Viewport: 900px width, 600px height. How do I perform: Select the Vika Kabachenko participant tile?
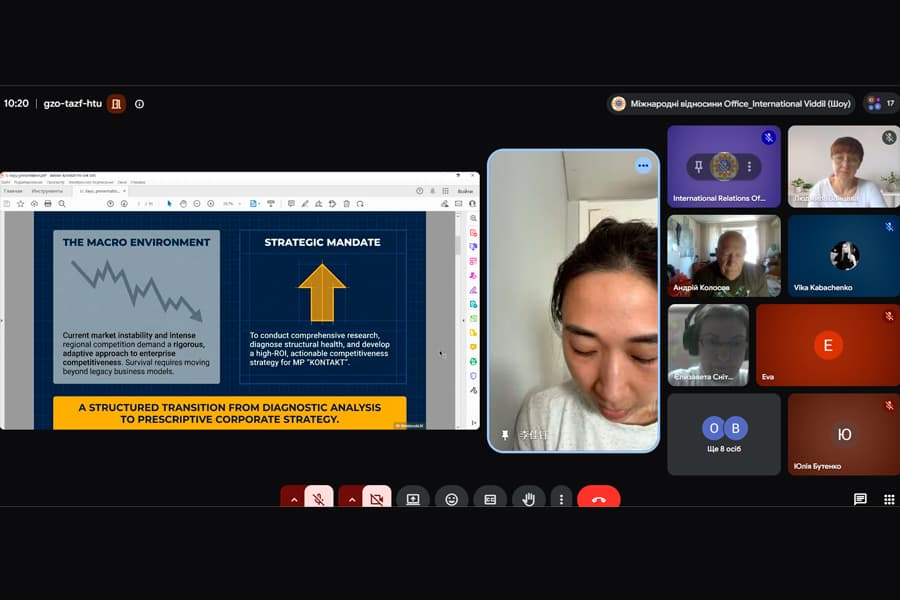844,256
